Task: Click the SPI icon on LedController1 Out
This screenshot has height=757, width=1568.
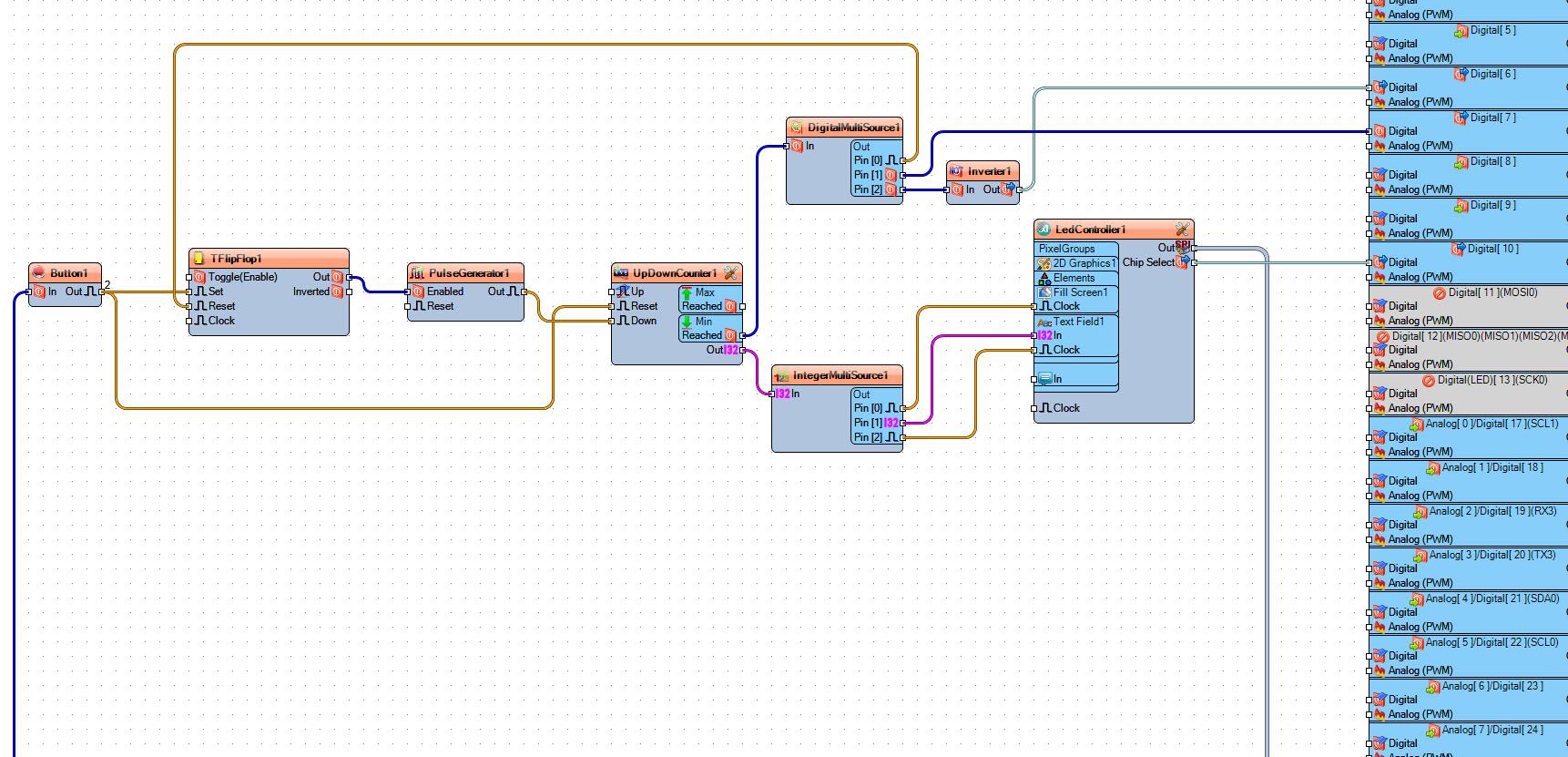Action: click(1183, 247)
